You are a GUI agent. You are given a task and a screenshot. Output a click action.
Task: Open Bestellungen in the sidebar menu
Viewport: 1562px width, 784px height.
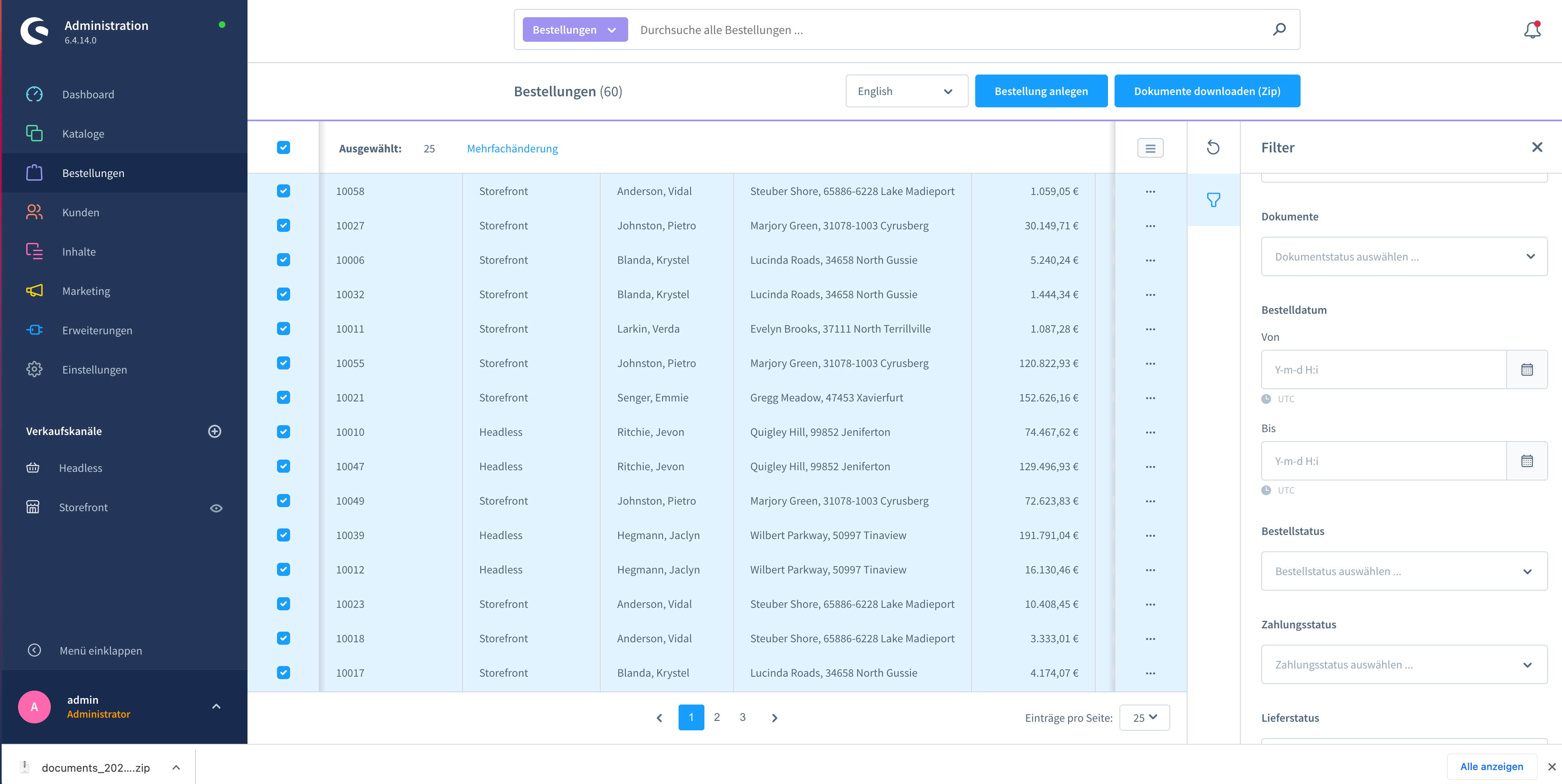point(93,173)
